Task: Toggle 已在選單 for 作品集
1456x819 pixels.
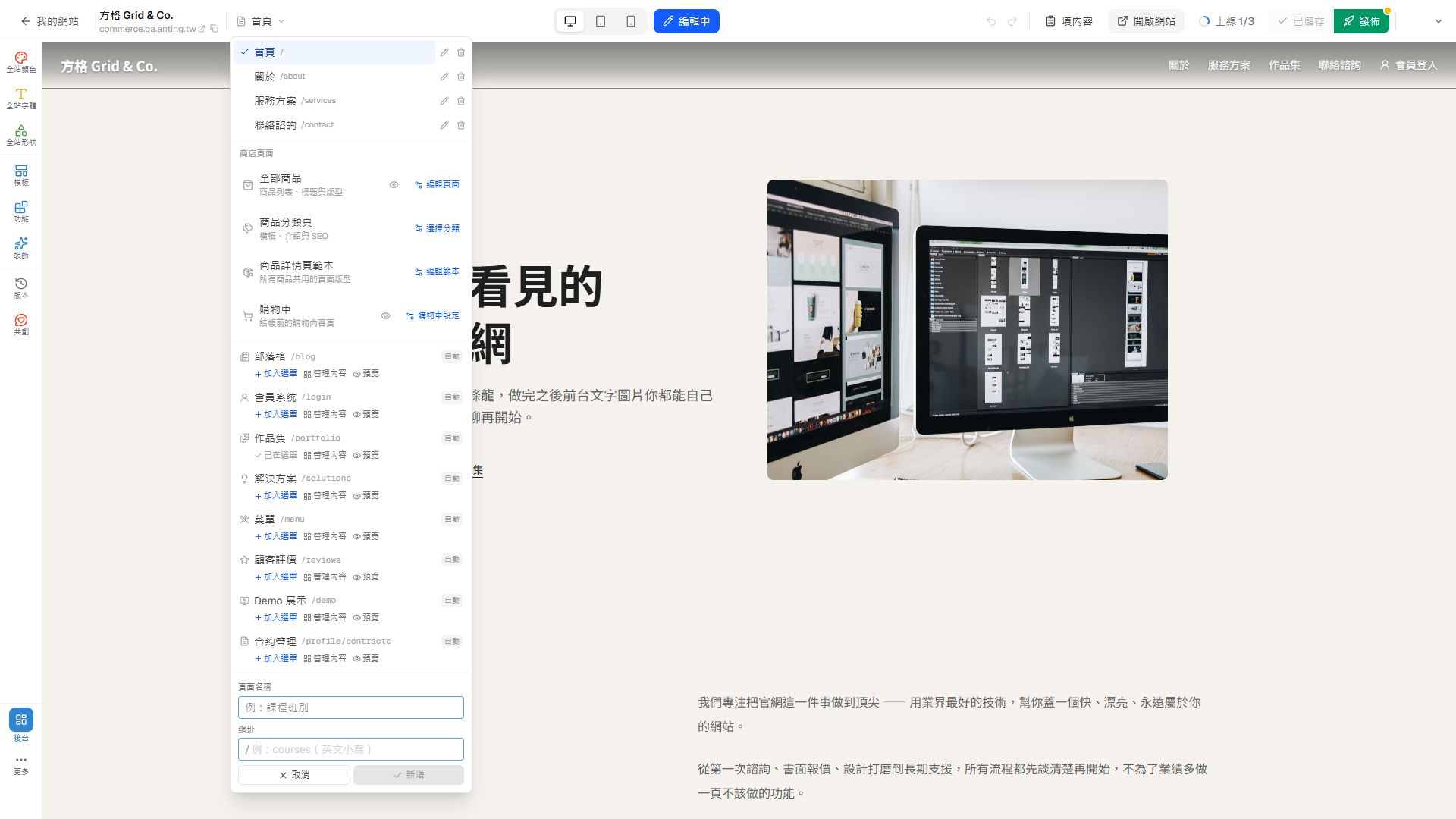Action: point(276,456)
